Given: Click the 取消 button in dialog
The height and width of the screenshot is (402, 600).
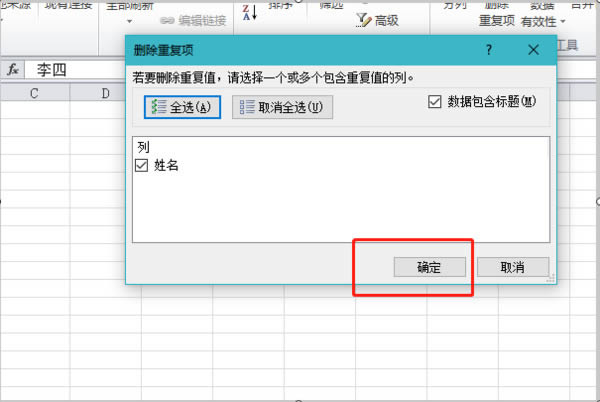Looking at the screenshot, I should click(512, 267).
